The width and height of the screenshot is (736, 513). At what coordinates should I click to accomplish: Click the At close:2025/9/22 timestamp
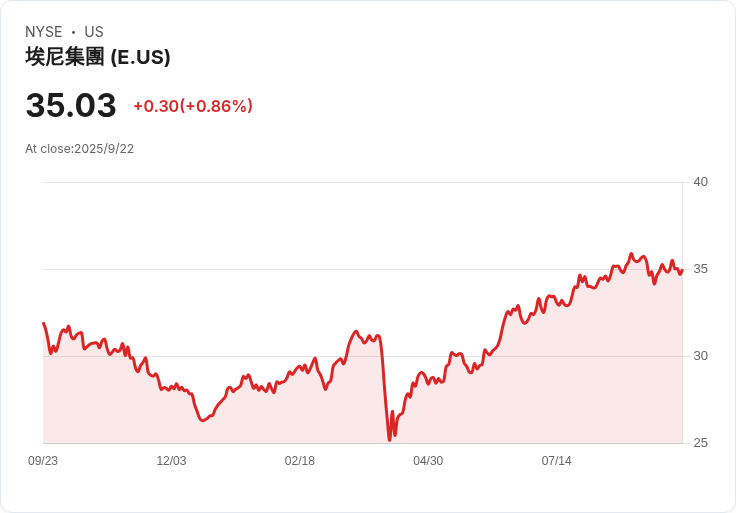79,149
